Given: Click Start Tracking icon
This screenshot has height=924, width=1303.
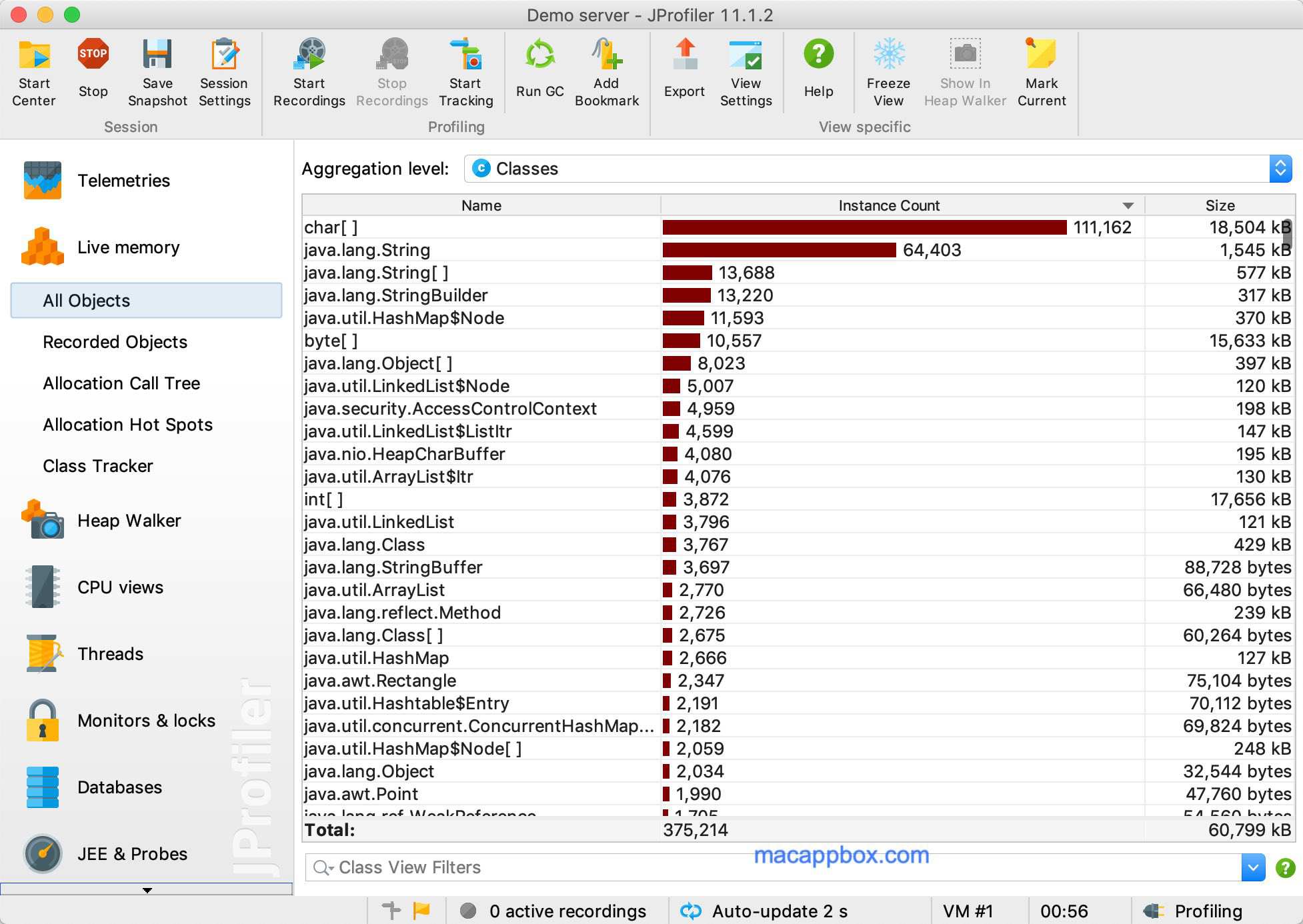Looking at the screenshot, I should [x=465, y=55].
